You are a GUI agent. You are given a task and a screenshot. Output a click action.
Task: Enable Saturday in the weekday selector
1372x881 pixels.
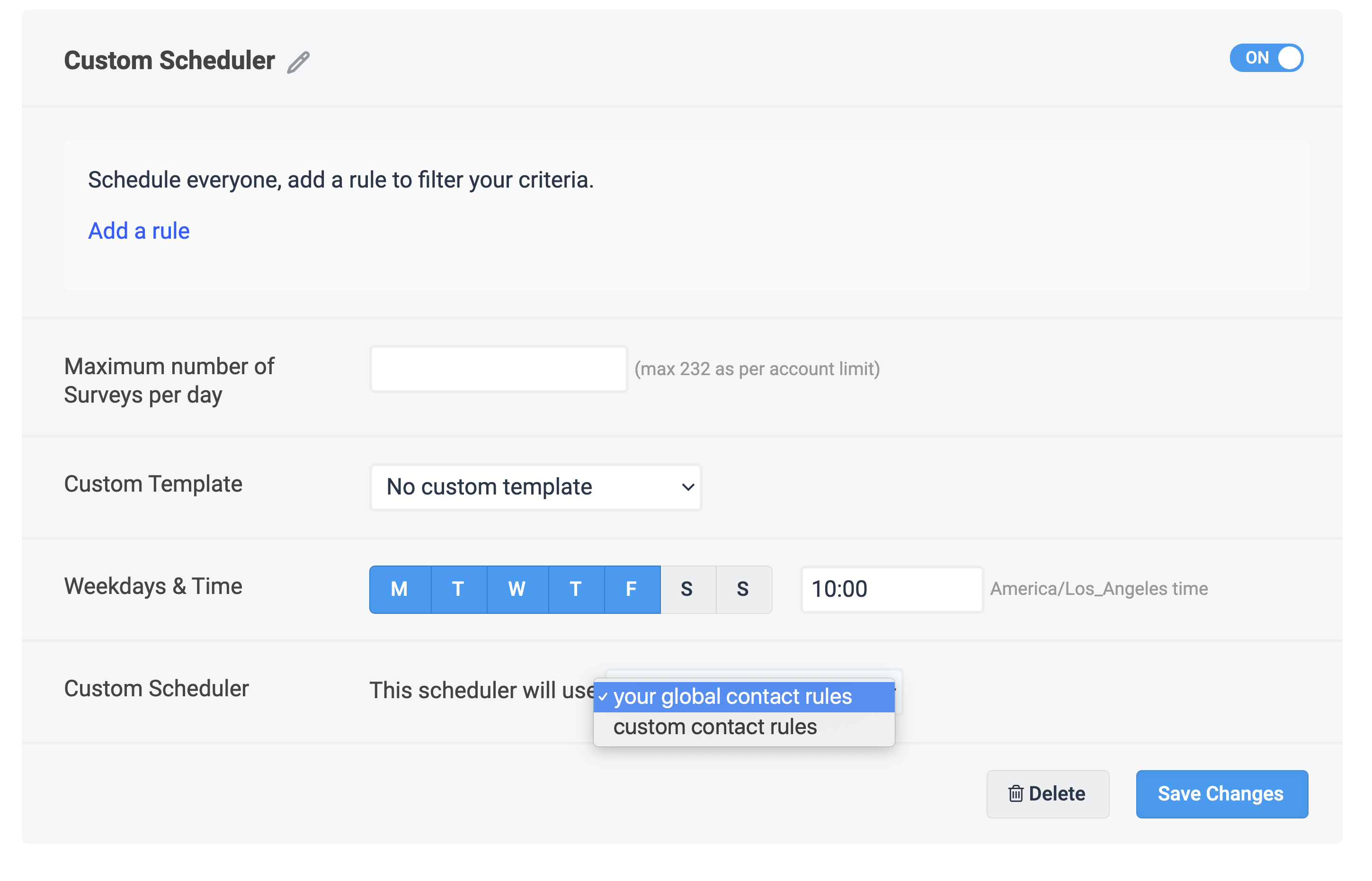click(x=687, y=589)
